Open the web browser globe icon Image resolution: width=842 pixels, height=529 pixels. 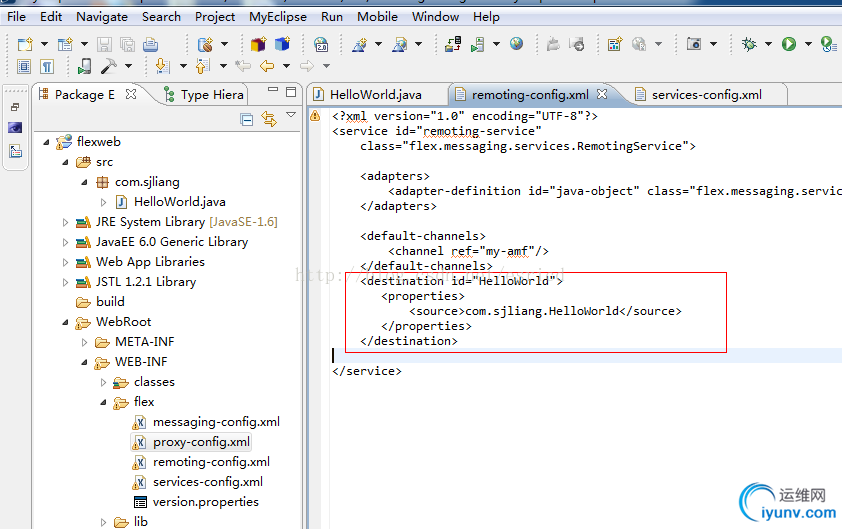point(517,44)
